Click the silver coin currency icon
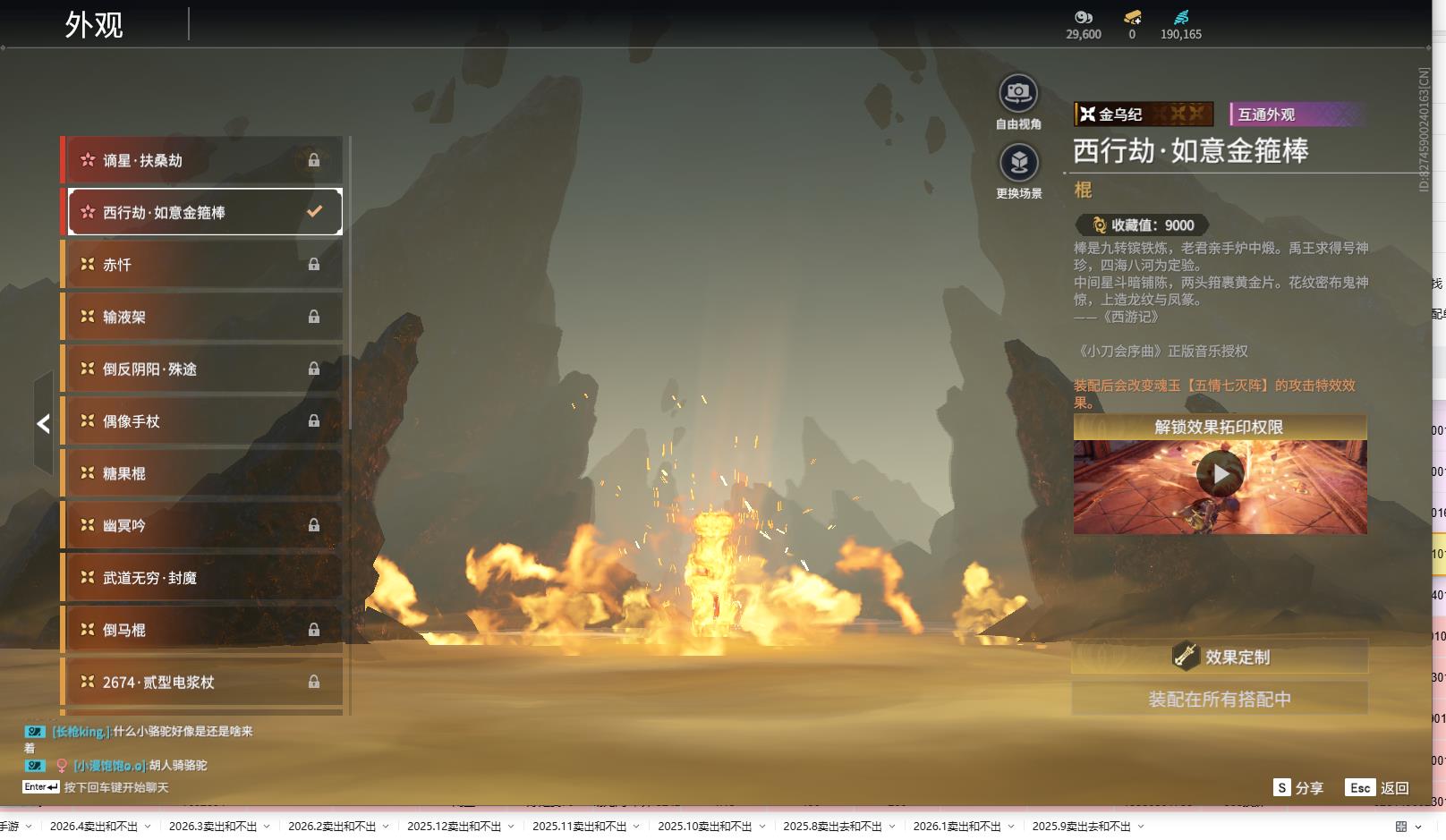The height and width of the screenshot is (840, 1446). click(1083, 17)
